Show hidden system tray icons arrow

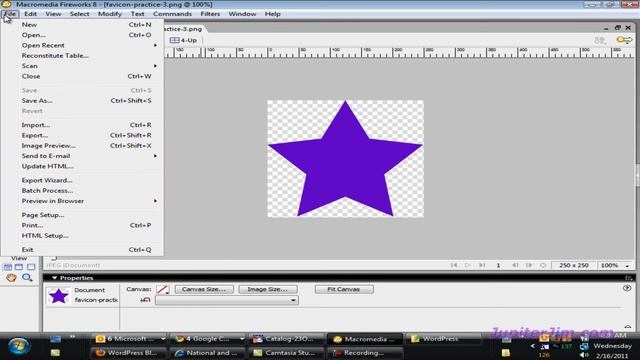pos(532,346)
